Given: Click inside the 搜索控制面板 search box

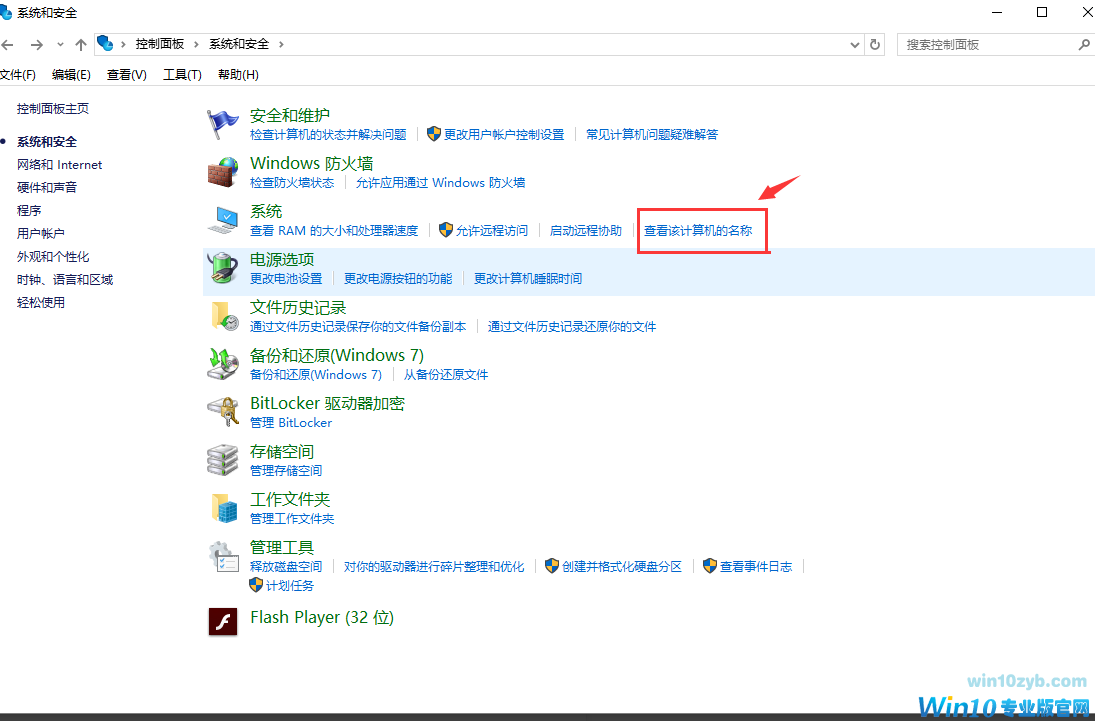Looking at the screenshot, I should (x=990, y=44).
